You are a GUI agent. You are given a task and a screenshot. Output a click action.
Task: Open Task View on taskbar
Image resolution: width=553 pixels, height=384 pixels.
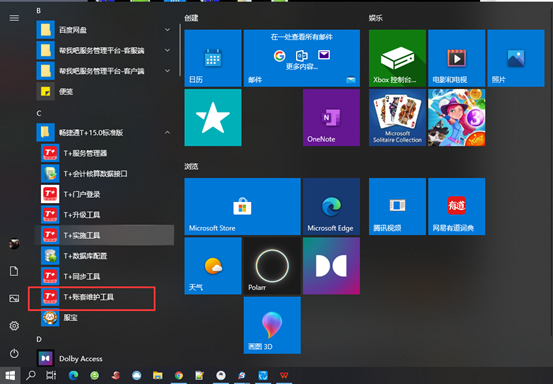coord(51,376)
